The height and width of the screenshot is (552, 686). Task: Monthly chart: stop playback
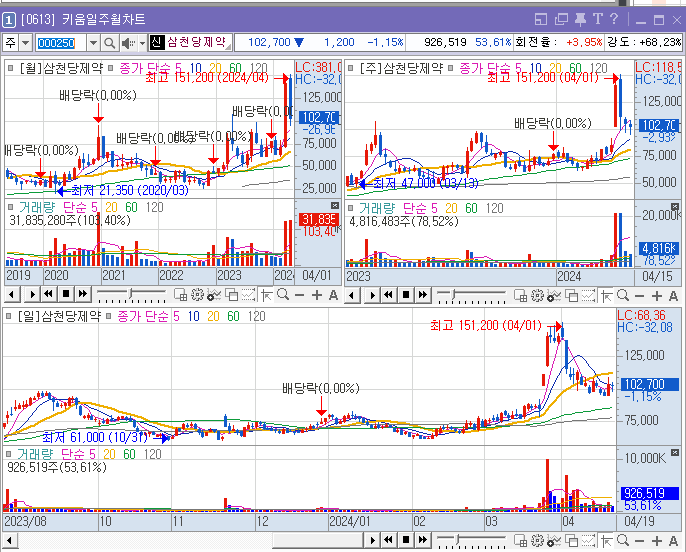[66, 294]
